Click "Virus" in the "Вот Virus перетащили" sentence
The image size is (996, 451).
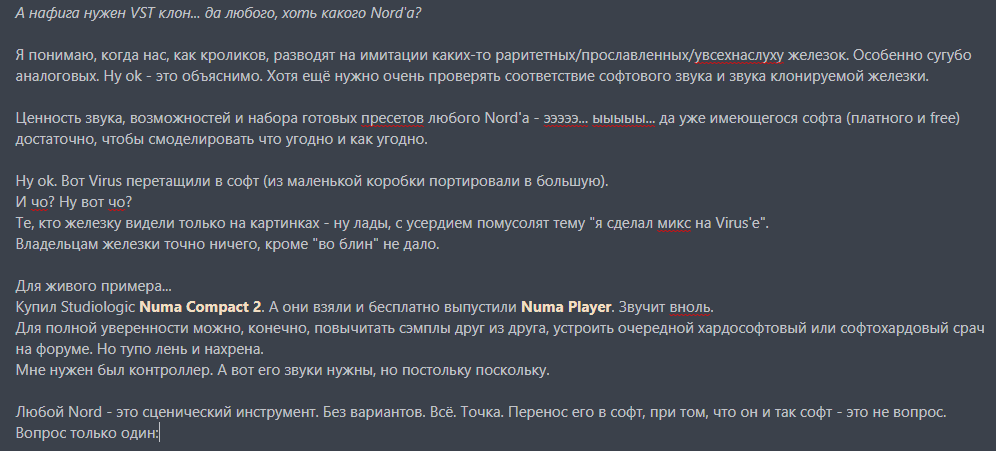(112, 182)
